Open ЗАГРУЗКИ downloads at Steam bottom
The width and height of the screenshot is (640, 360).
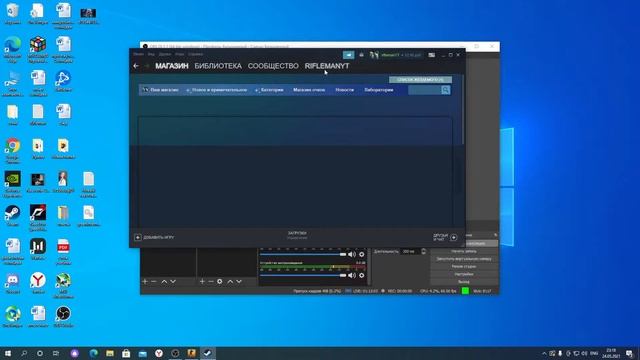(297, 233)
